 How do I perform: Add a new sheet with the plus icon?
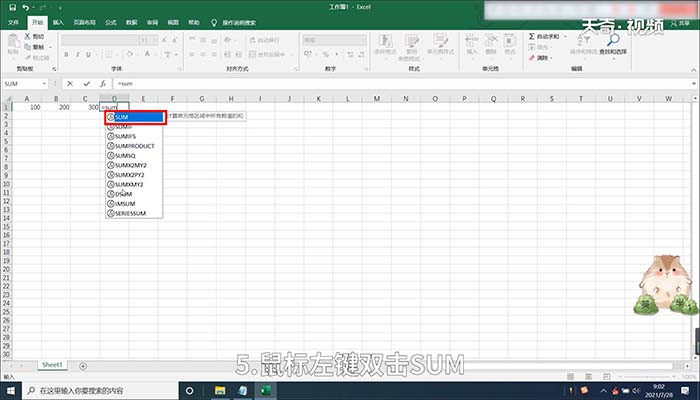[83, 366]
